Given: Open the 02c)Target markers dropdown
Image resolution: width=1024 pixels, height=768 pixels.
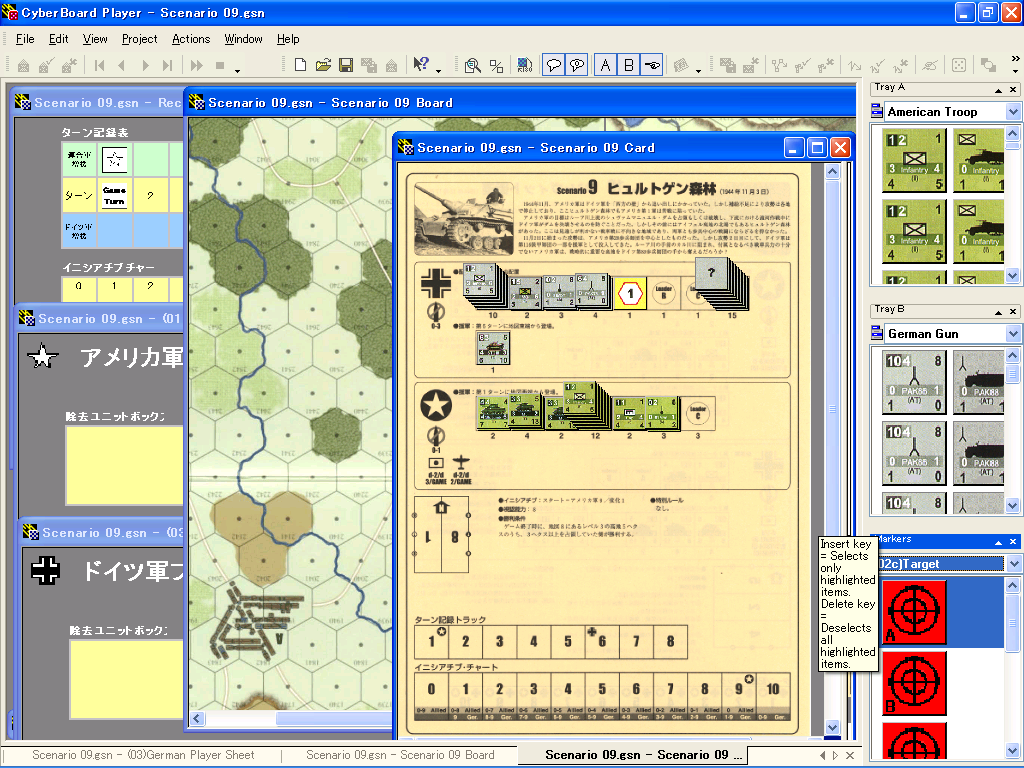Looking at the screenshot, I should click(x=1013, y=564).
